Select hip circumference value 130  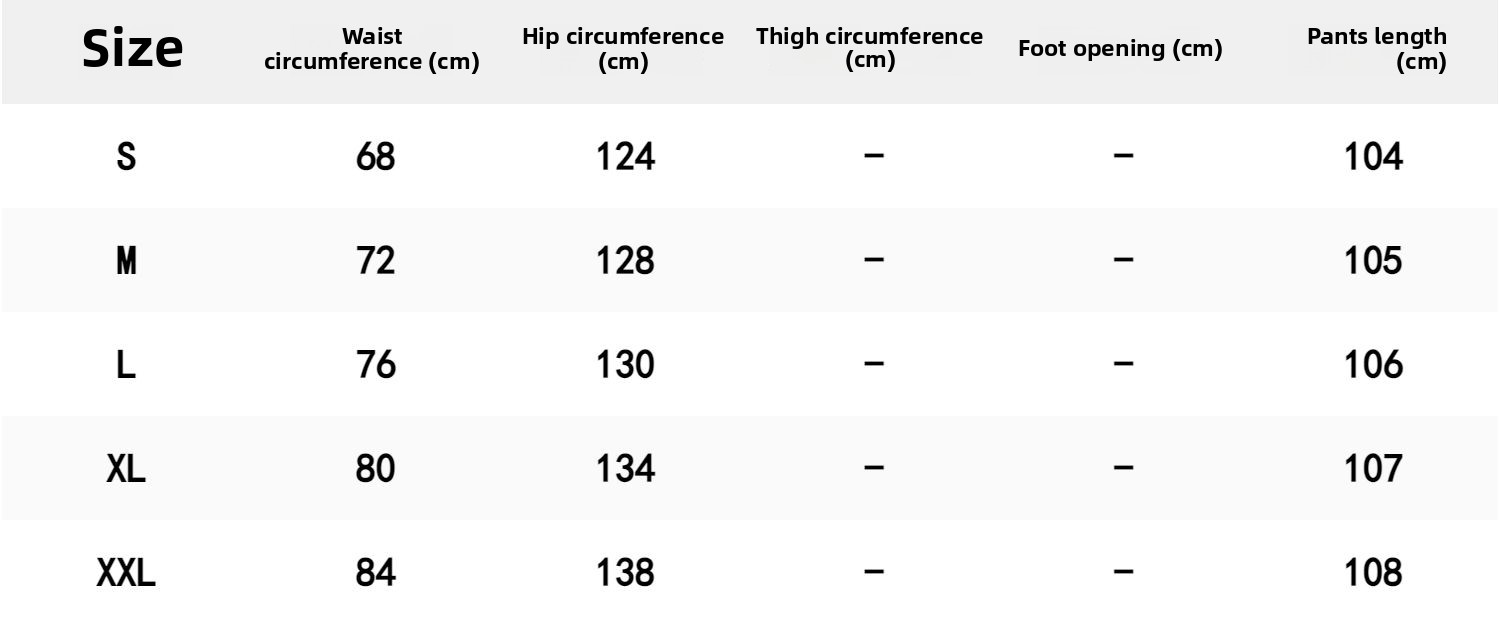pos(625,365)
